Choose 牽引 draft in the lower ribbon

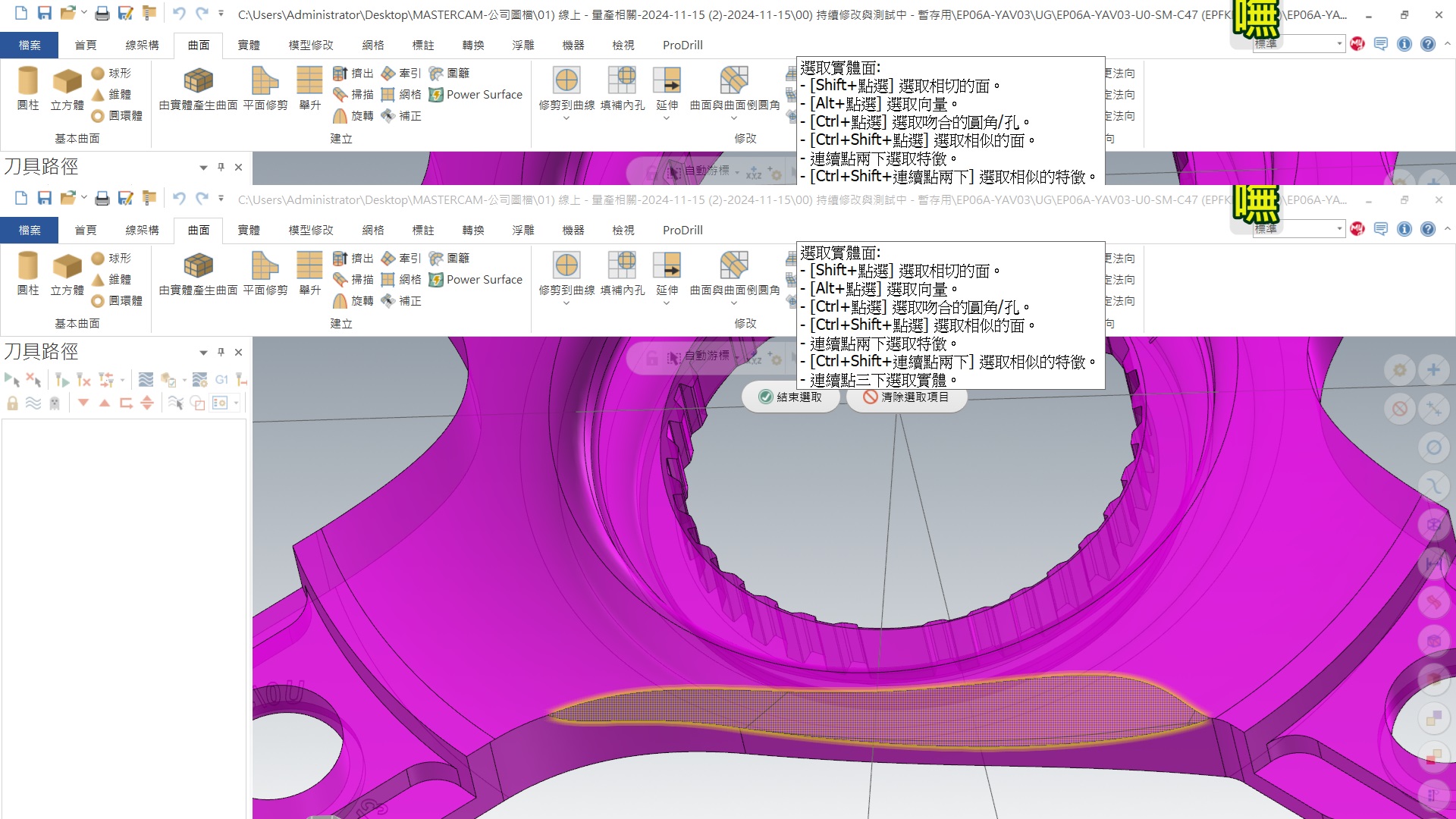click(401, 259)
